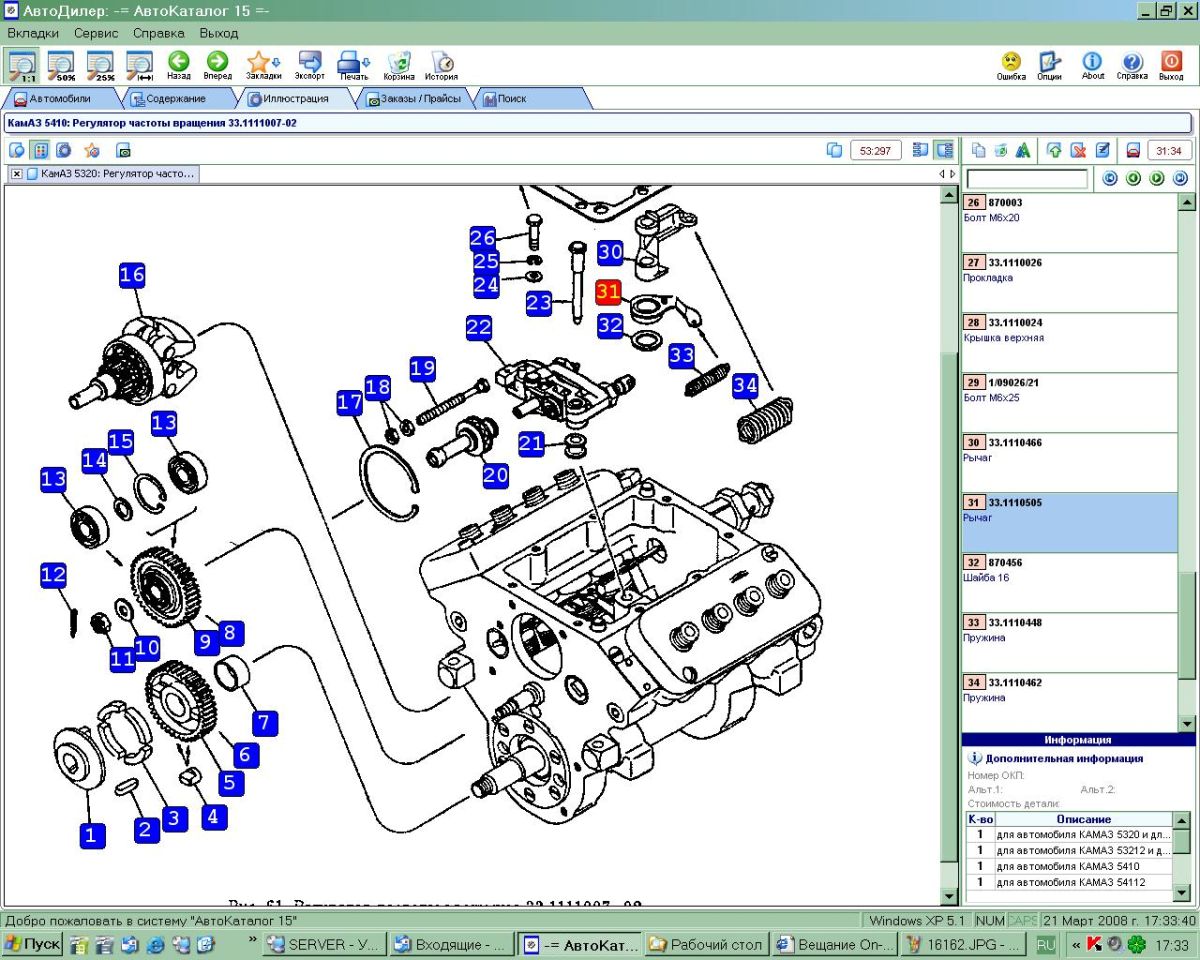Click the parts list scroll-down arrow

point(1187,723)
